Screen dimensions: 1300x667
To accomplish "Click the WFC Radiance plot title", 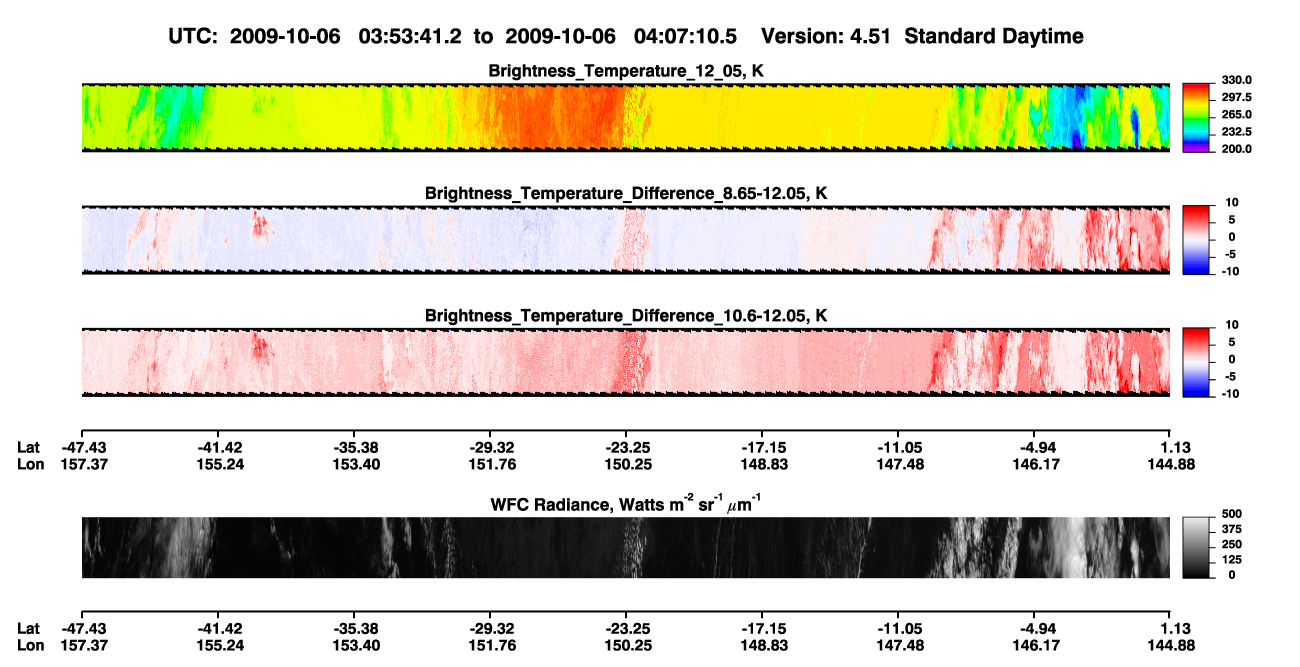I will click(626, 503).
